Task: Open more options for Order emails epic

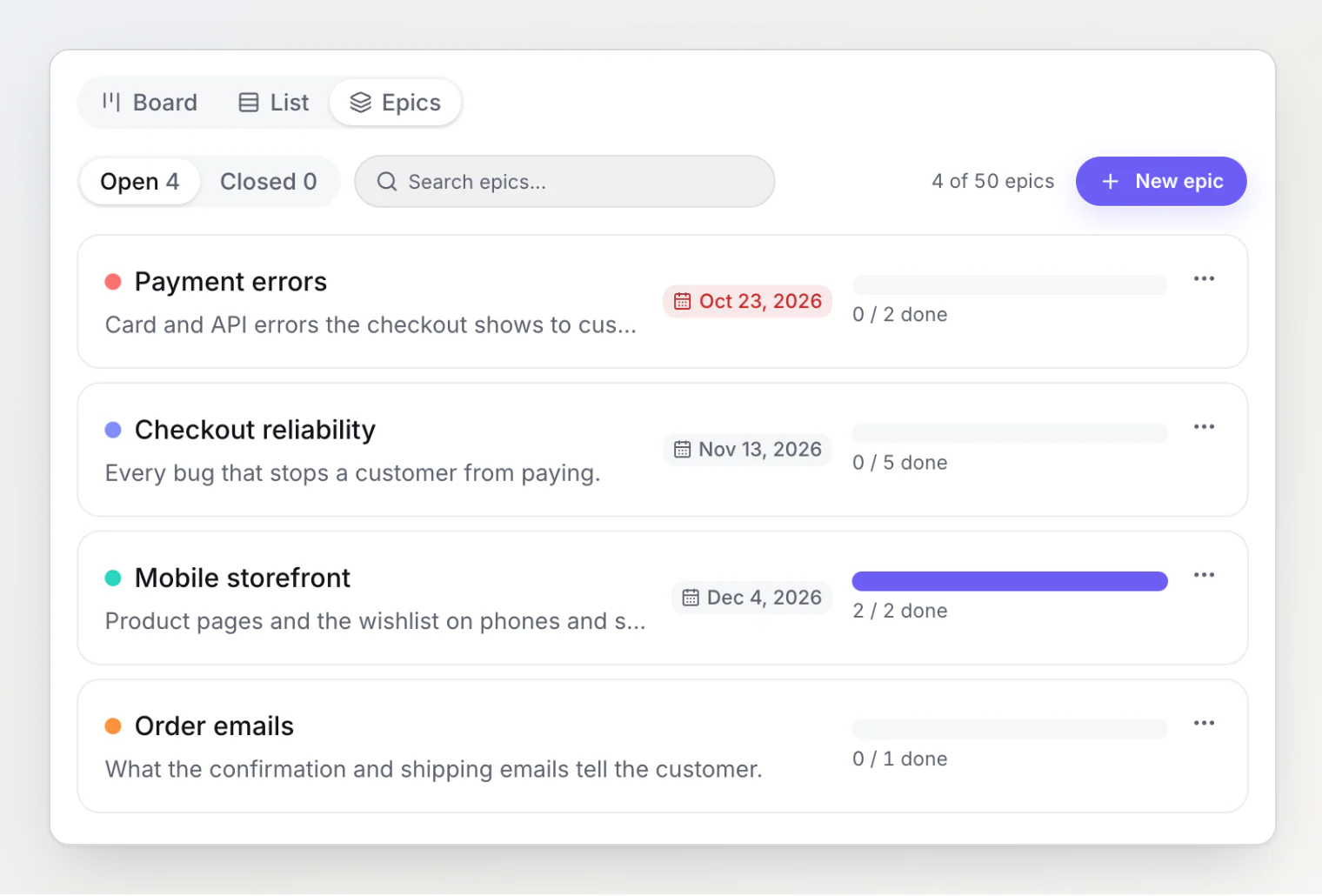Action: click(x=1204, y=723)
